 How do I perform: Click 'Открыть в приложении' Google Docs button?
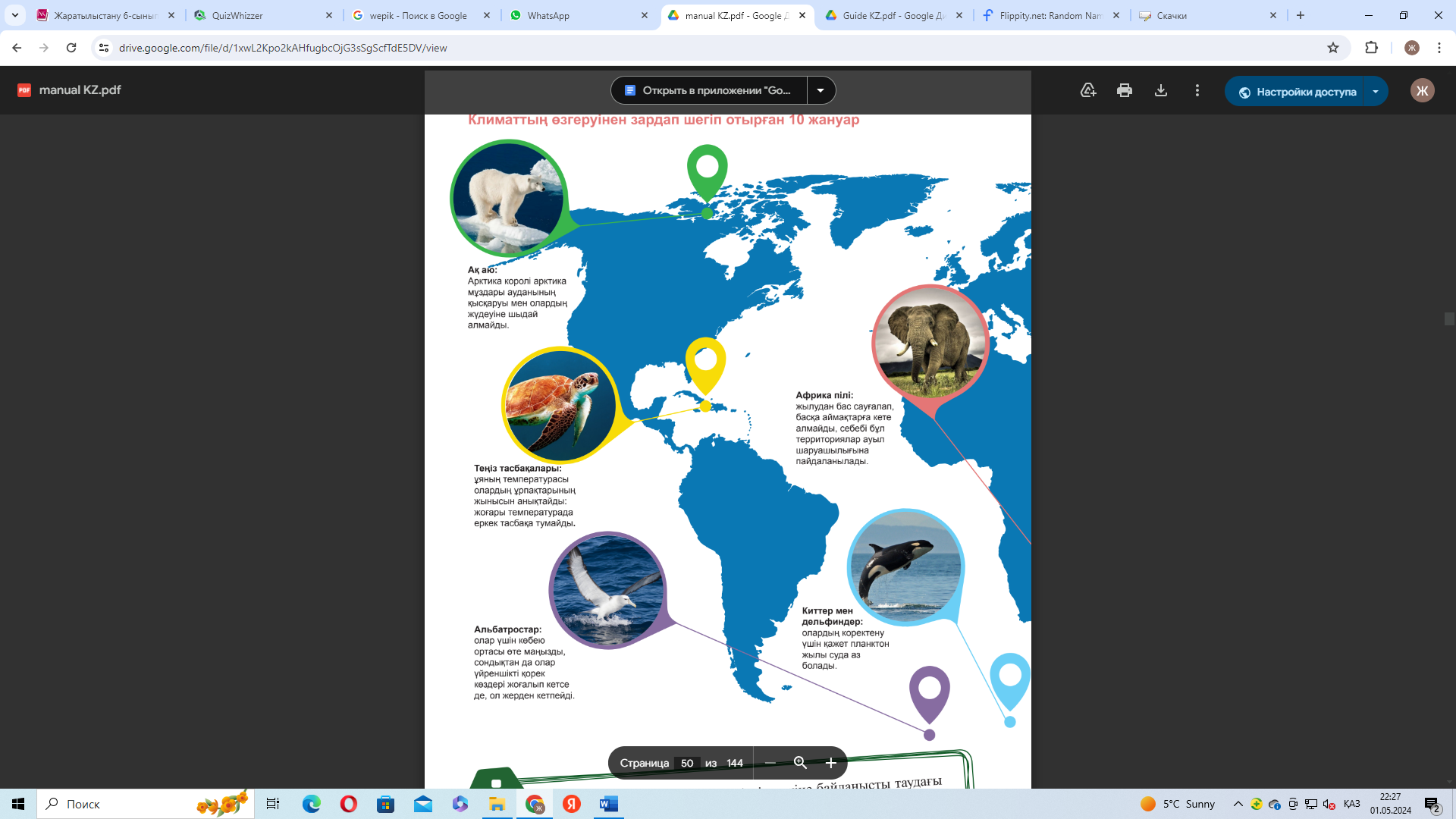click(708, 90)
